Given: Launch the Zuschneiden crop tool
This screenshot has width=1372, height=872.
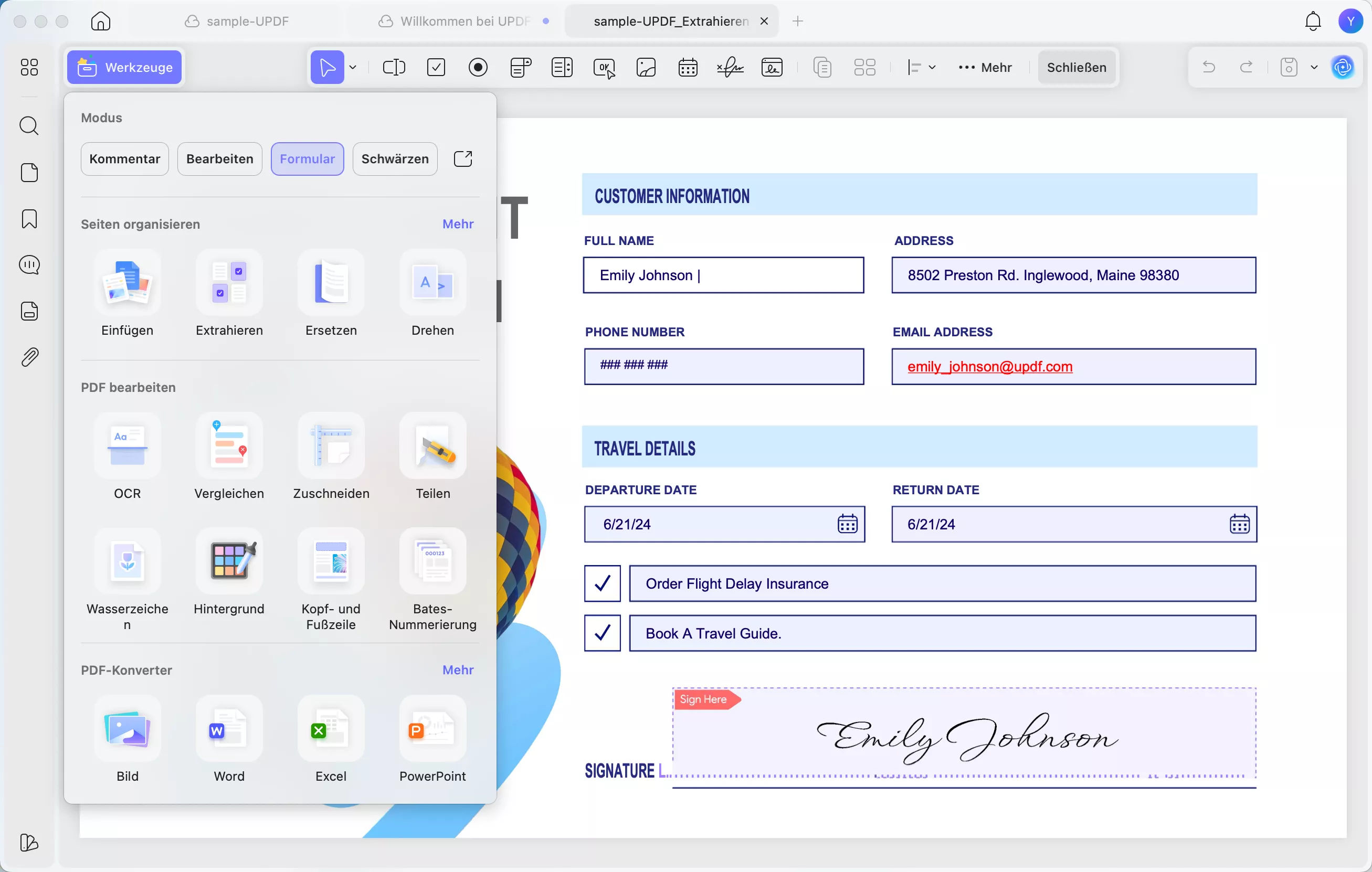Looking at the screenshot, I should (x=331, y=446).
